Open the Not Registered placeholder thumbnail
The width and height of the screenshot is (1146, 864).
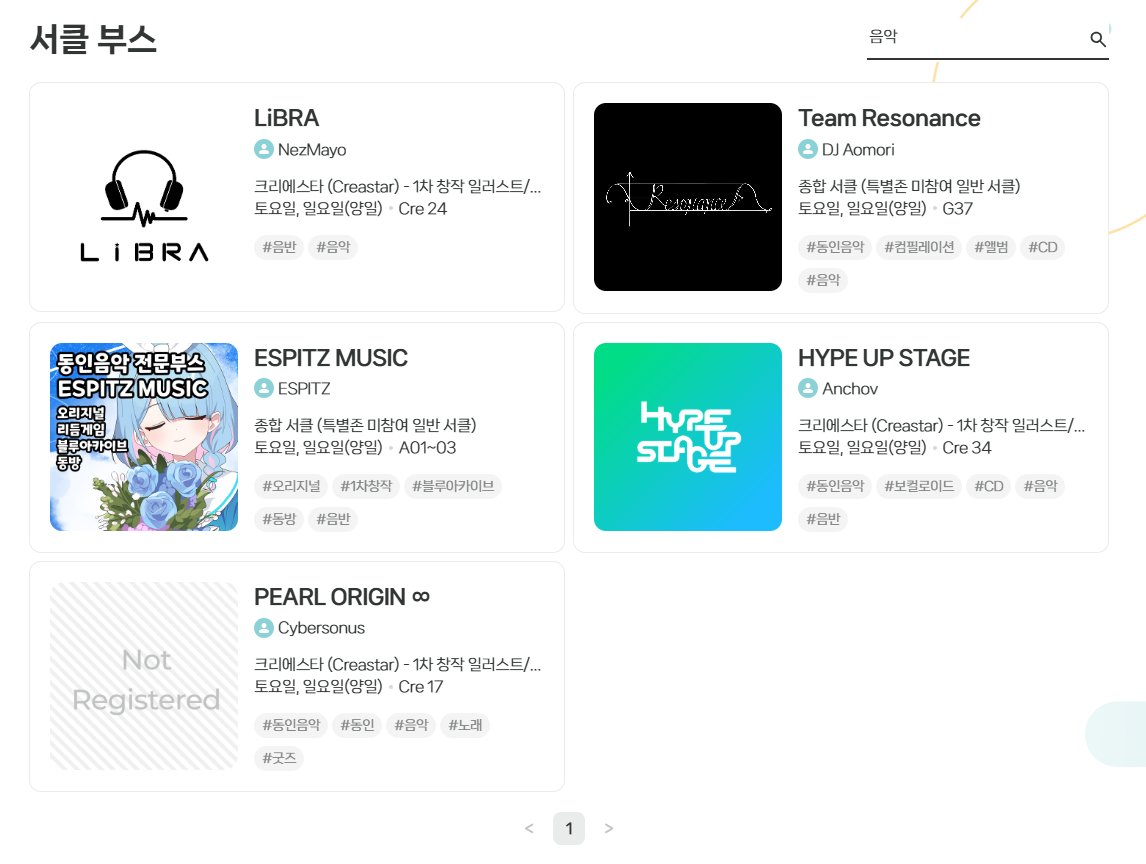point(144,676)
